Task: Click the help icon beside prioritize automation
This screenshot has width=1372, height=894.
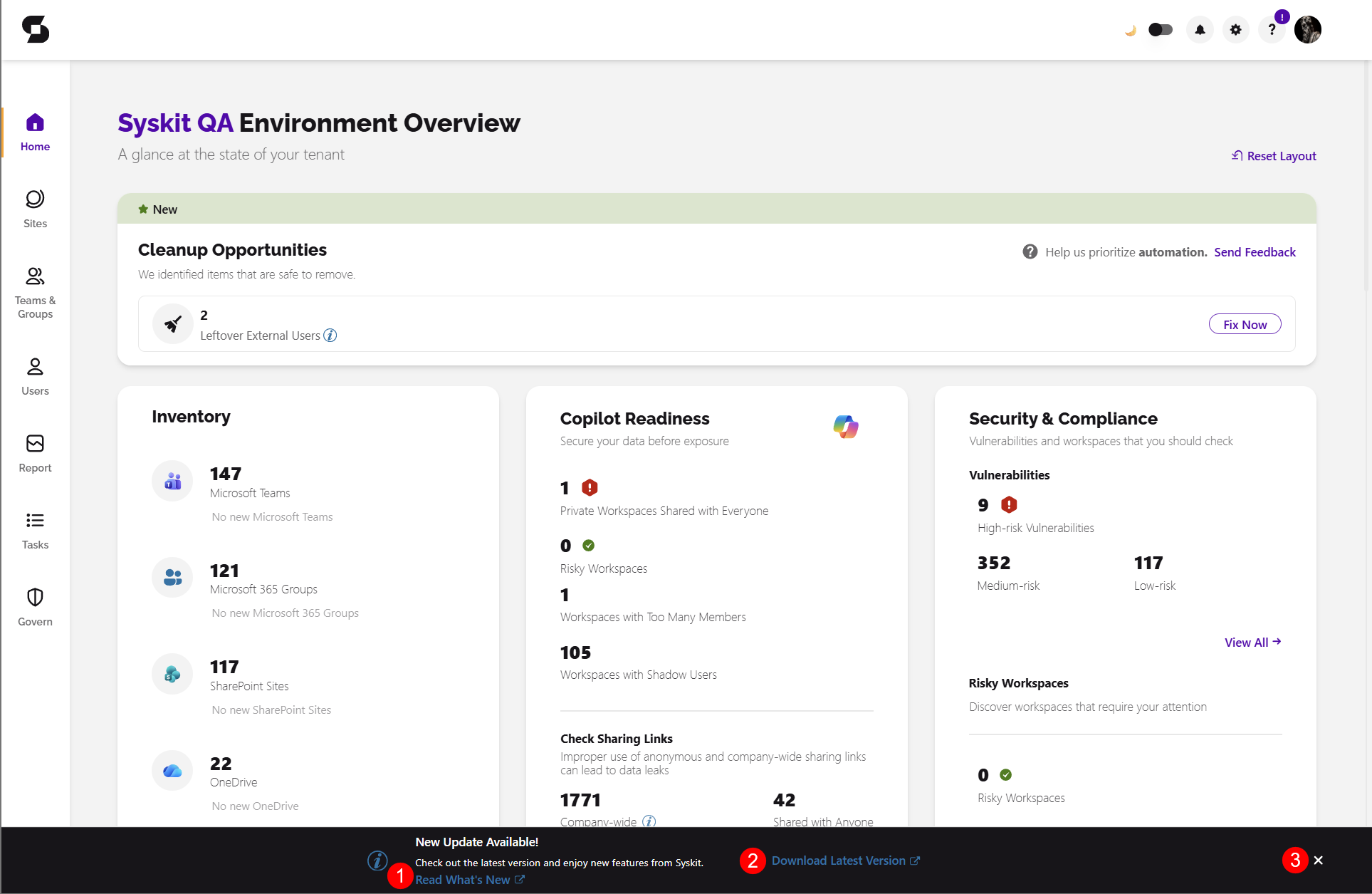Action: [1030, 251]
